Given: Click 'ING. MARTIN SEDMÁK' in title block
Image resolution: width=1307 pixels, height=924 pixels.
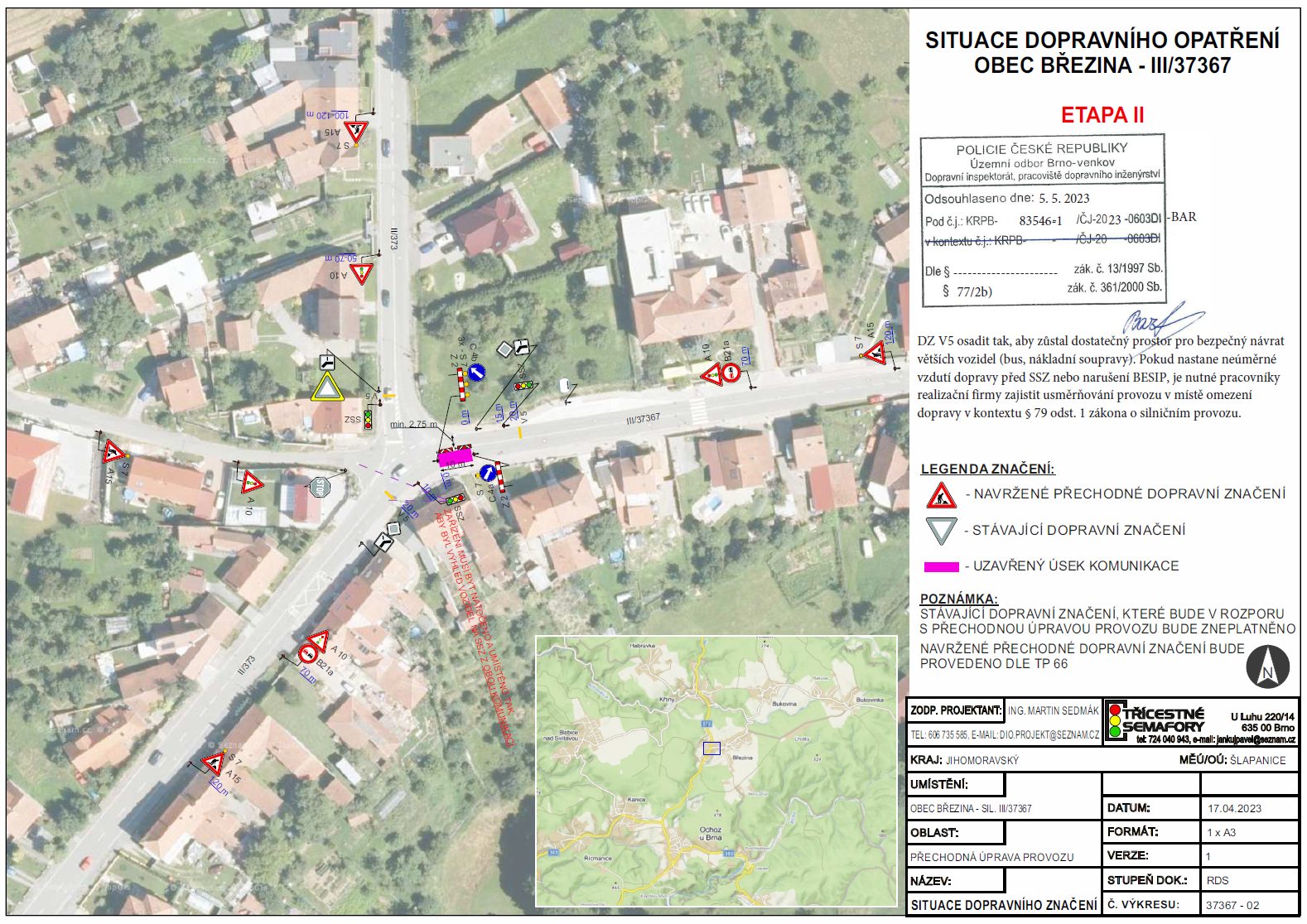Looking at the screenshot, I should click(1054, 711).
